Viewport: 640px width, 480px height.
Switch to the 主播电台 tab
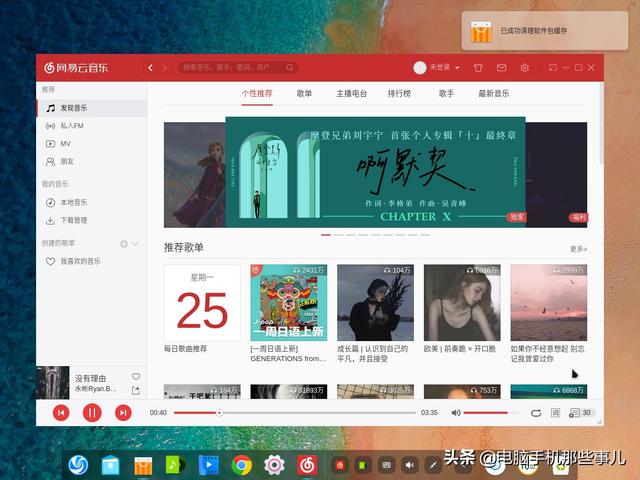coord(351,93)
